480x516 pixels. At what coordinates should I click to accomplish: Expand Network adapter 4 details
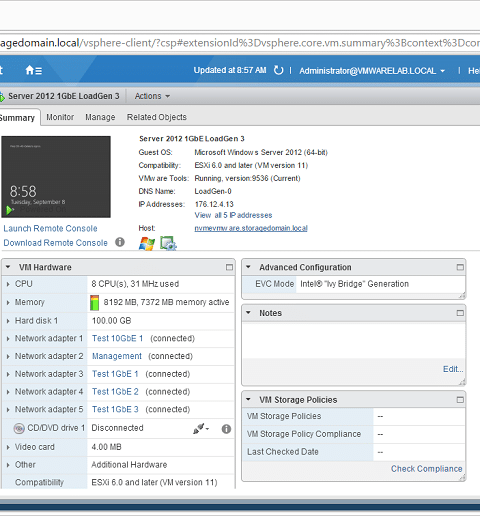[x=8, y=392]
